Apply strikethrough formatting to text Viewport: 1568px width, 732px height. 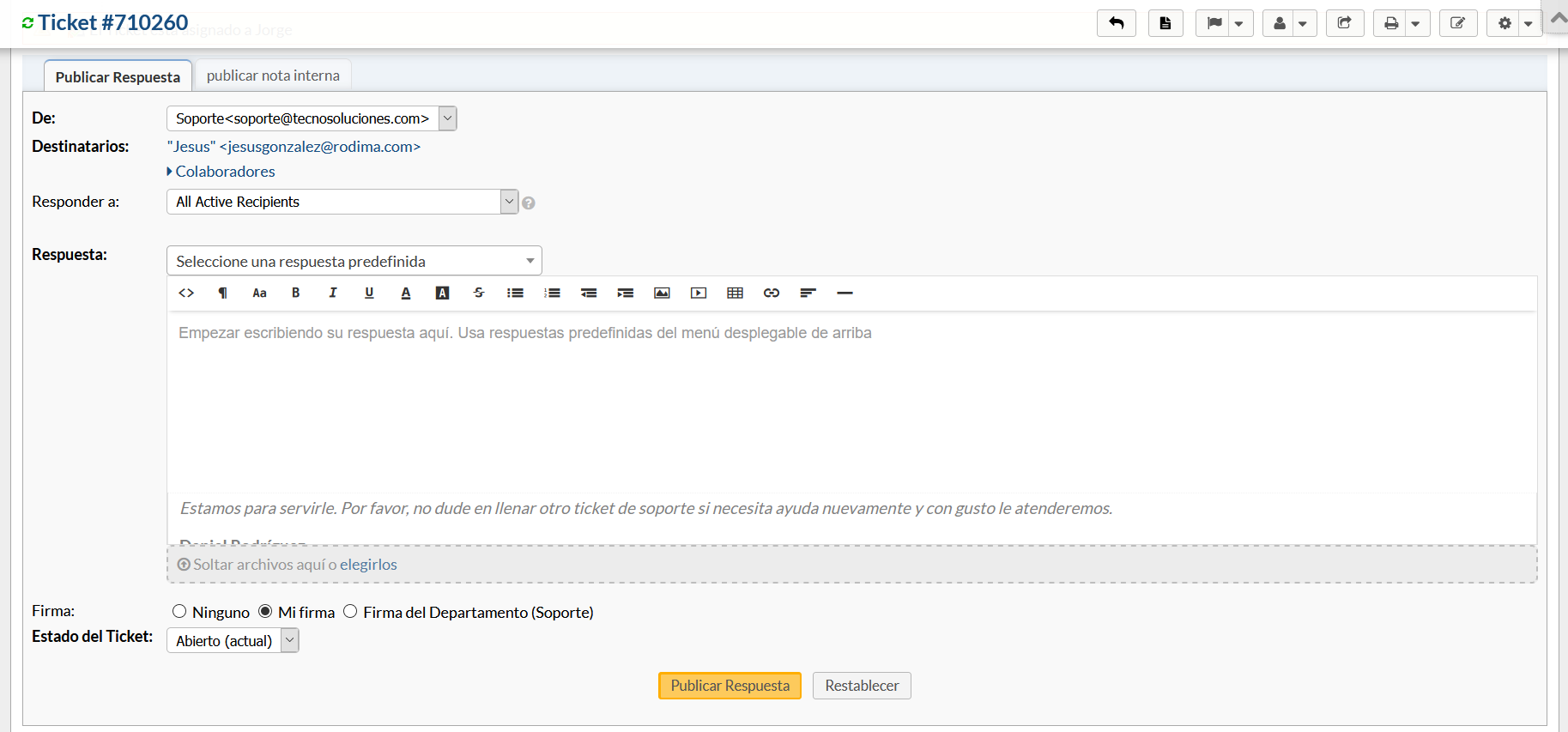pos(479,293)
